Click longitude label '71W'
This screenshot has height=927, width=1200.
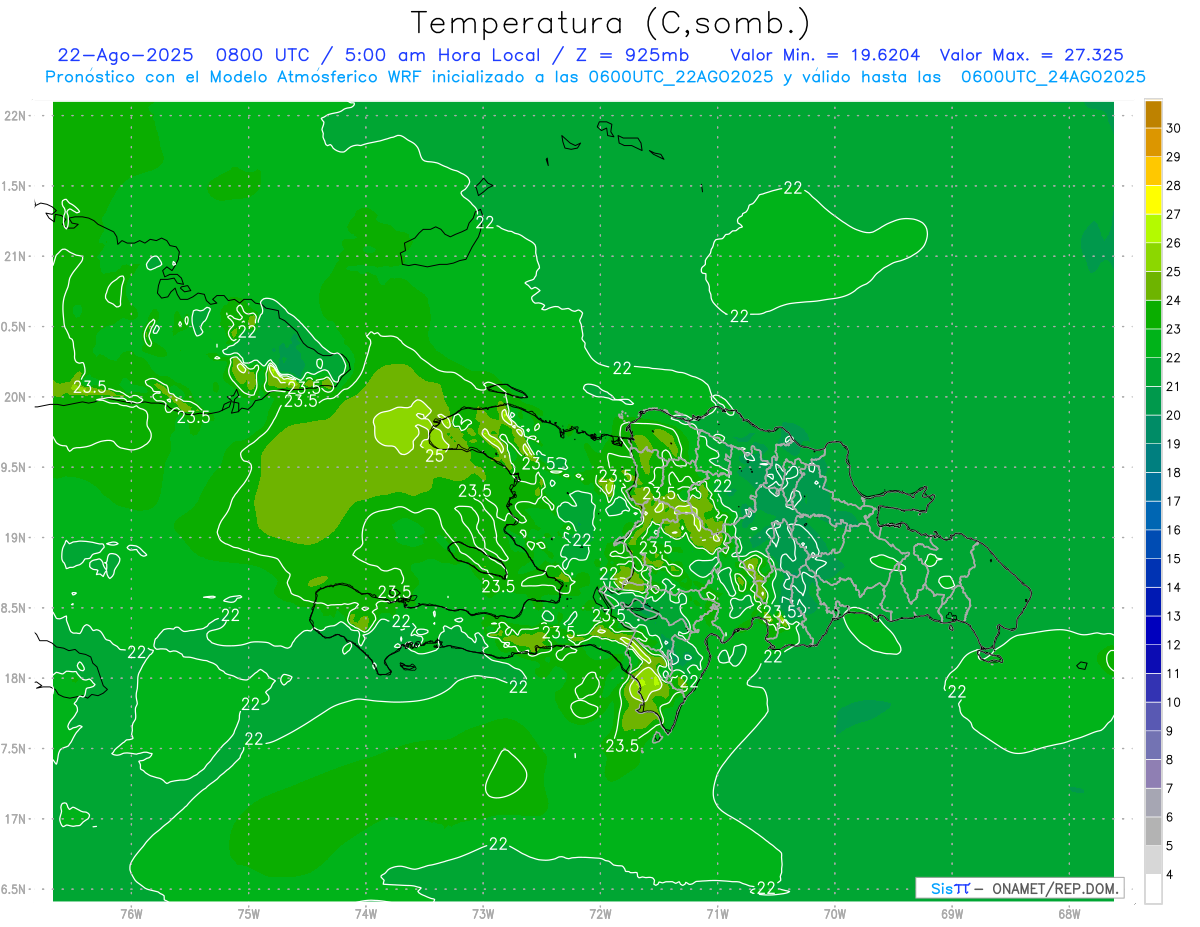tap(717, 913)
